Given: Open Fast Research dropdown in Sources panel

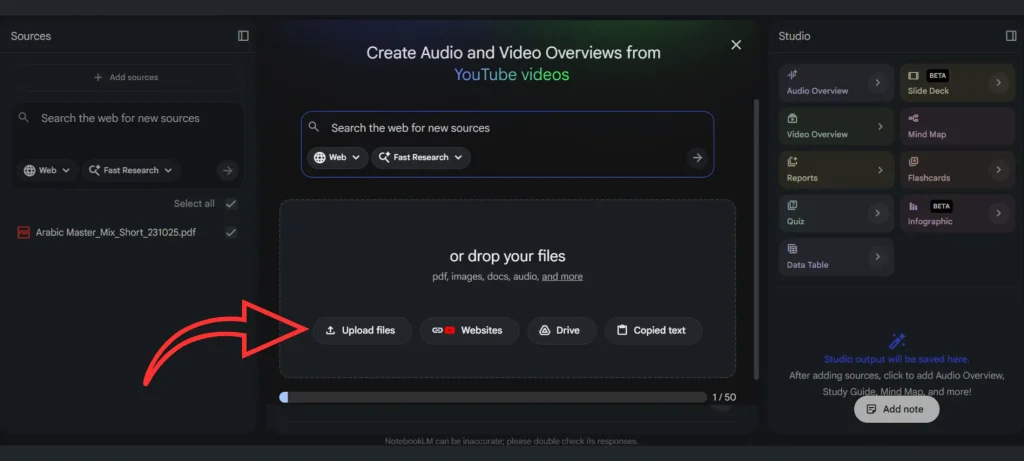Looking at the screenshot, I should point(131,170).
